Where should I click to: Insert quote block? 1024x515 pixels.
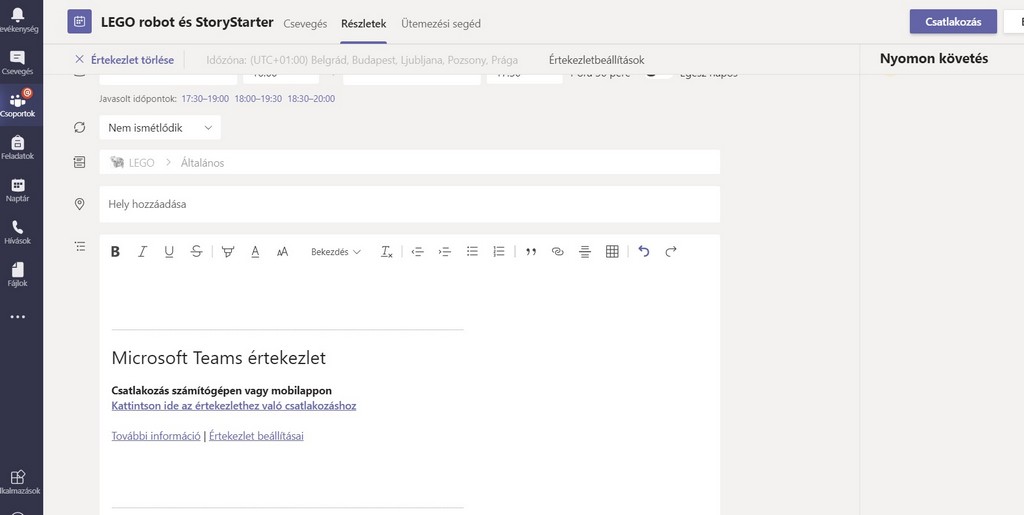click(531, 251)
